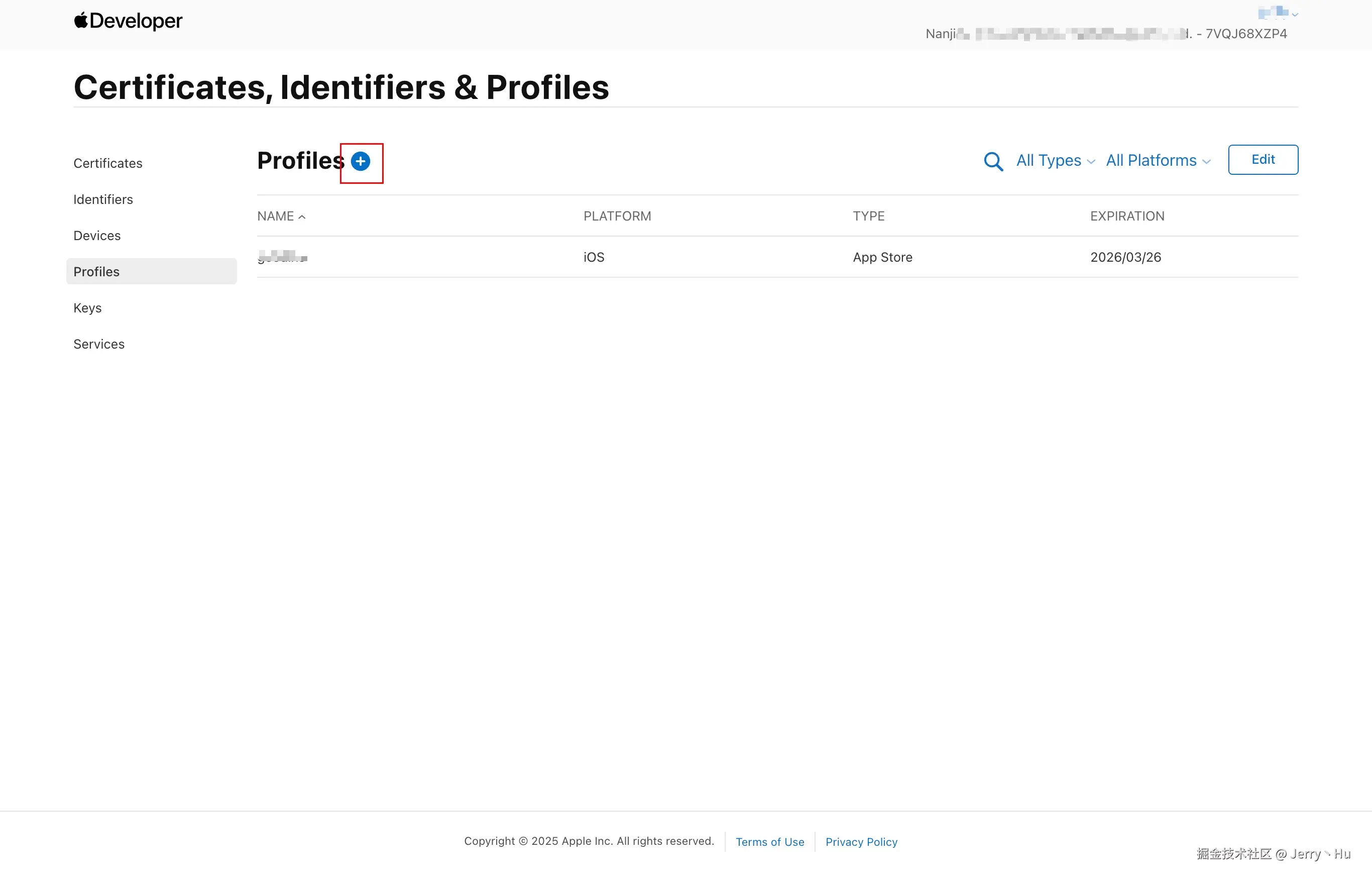
Task: Open the Privacy Policy link
Action: point(861,841)
